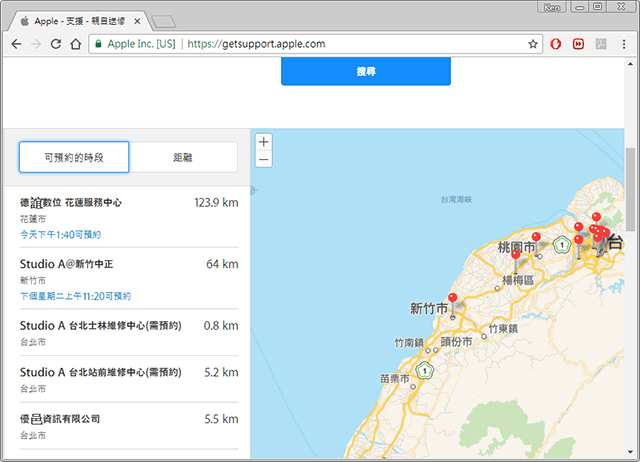Click the red pin at 新竹市

(452, 299)
